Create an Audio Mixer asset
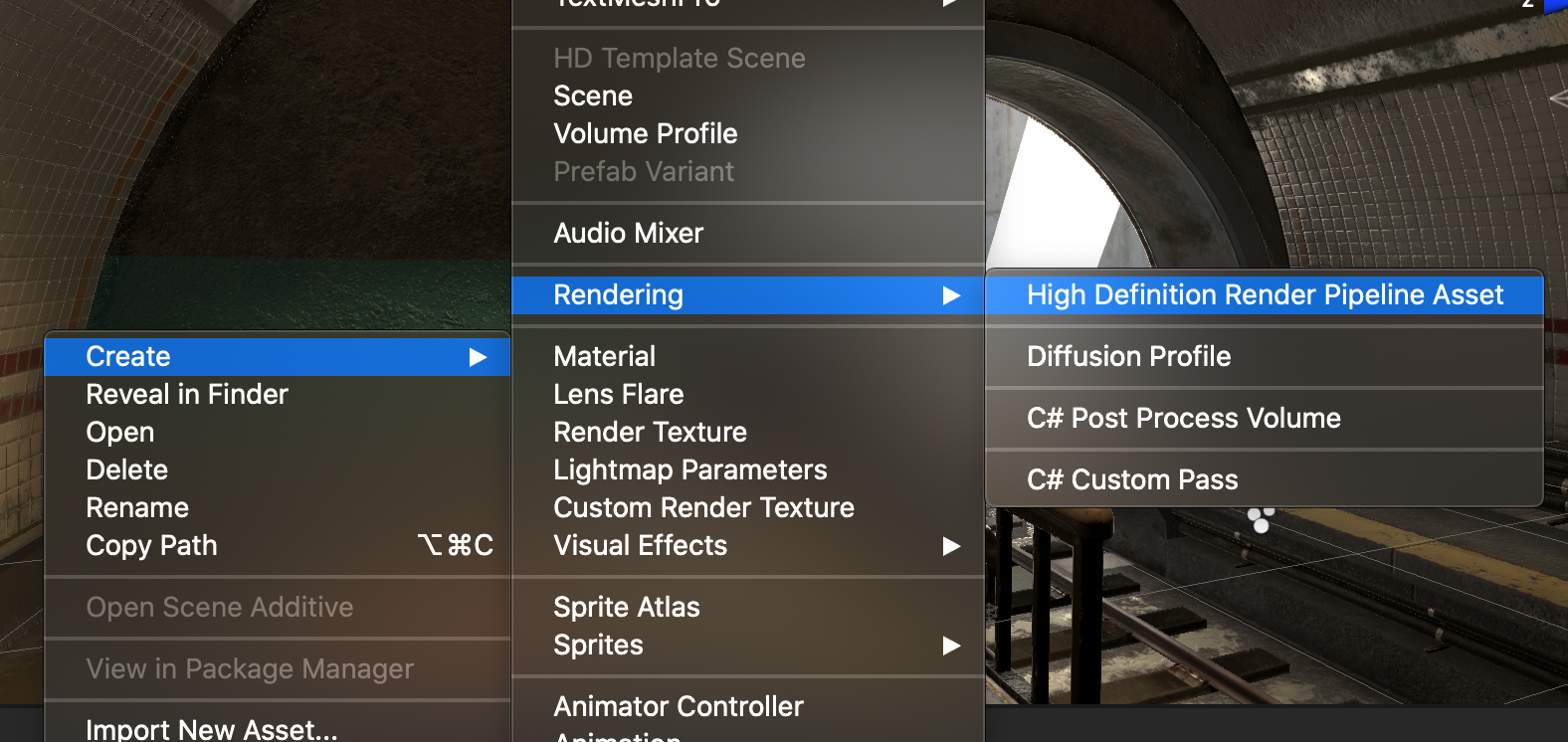This screenshot has height=742, width=1568. coord(628,234)
